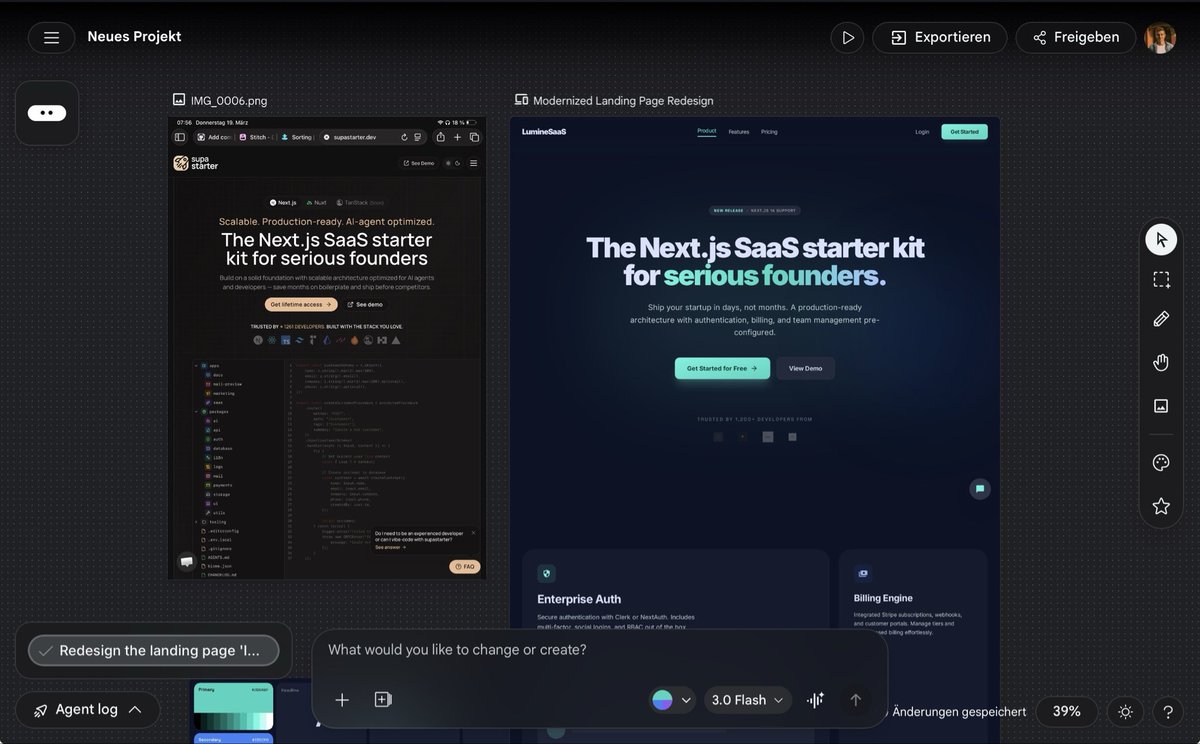The image size is (1200, 744).
Task: Open the user profile avatar
Action: point(1161,37)
